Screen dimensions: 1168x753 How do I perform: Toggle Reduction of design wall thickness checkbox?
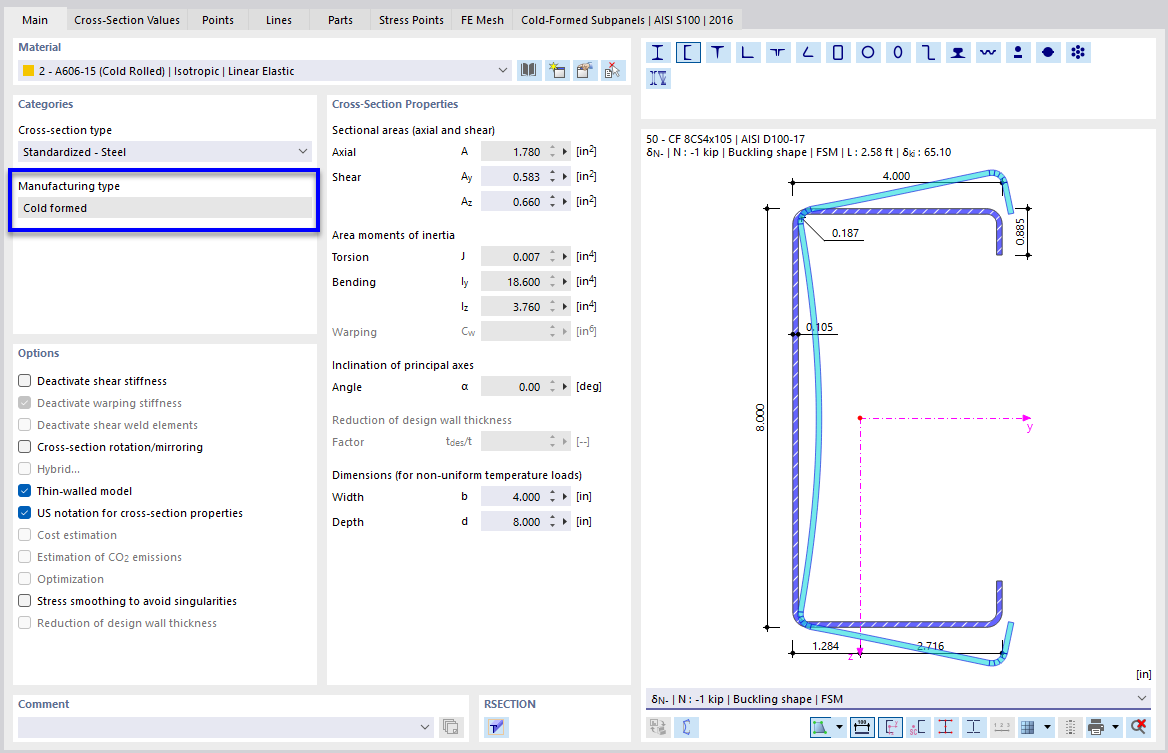(x=25, y=623)
